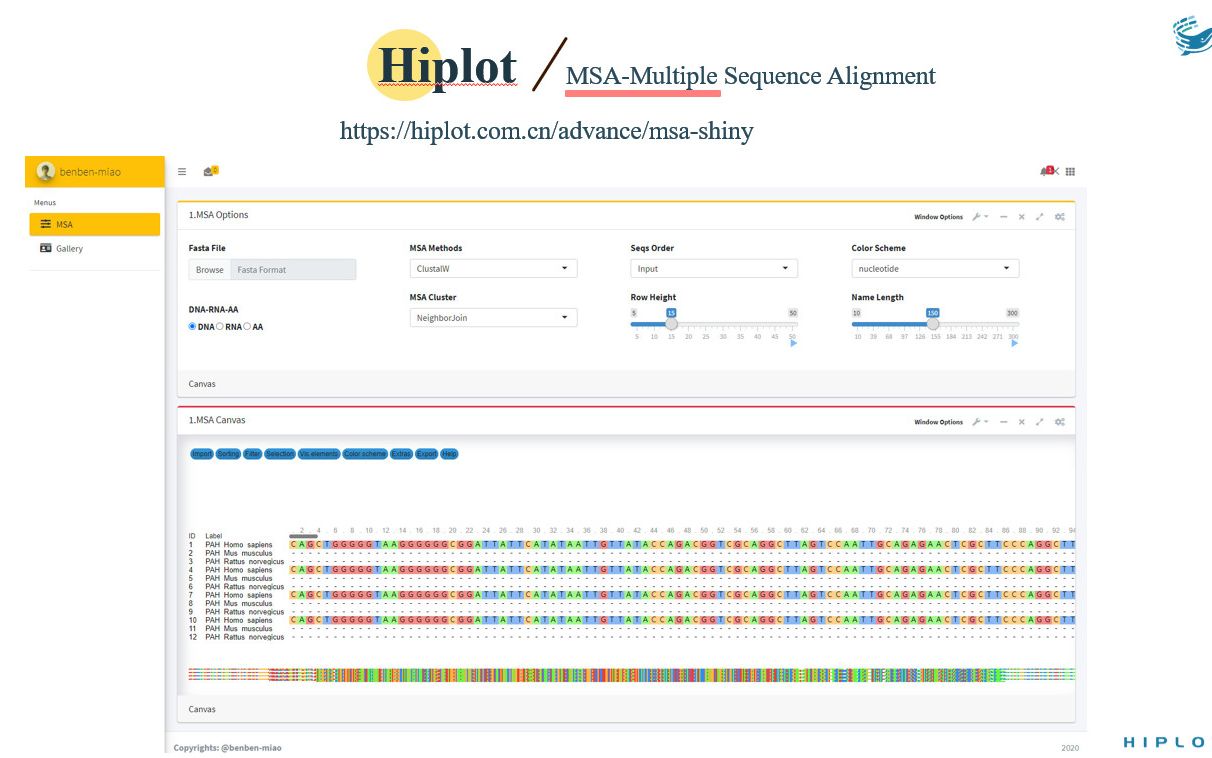The width and height of the screenshot is (1212, 758).
Task: Click the Browse fasta file button
Action: pyautogui.click(x=210, y=270)
